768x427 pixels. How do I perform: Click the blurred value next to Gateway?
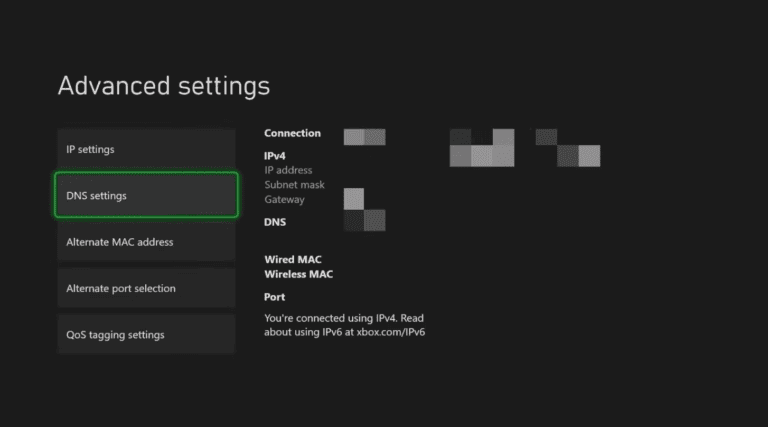click(354, 198)
